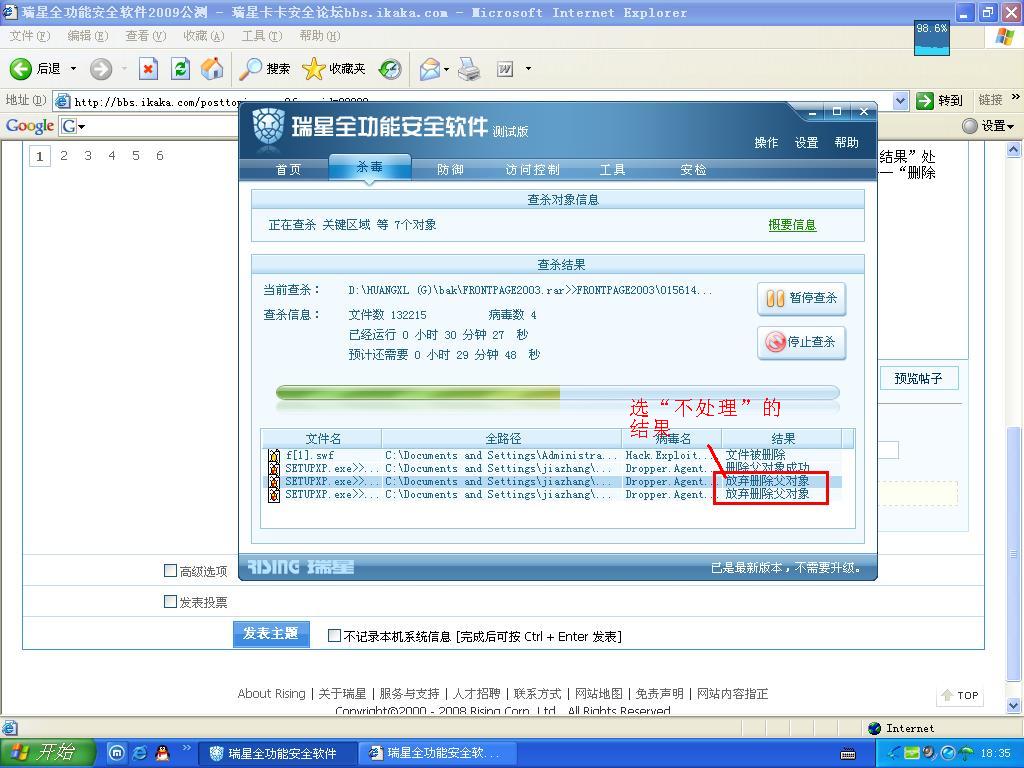Open the 帮助 menu in IE
Screen dimensions: 1024x768
pos(319,36)
